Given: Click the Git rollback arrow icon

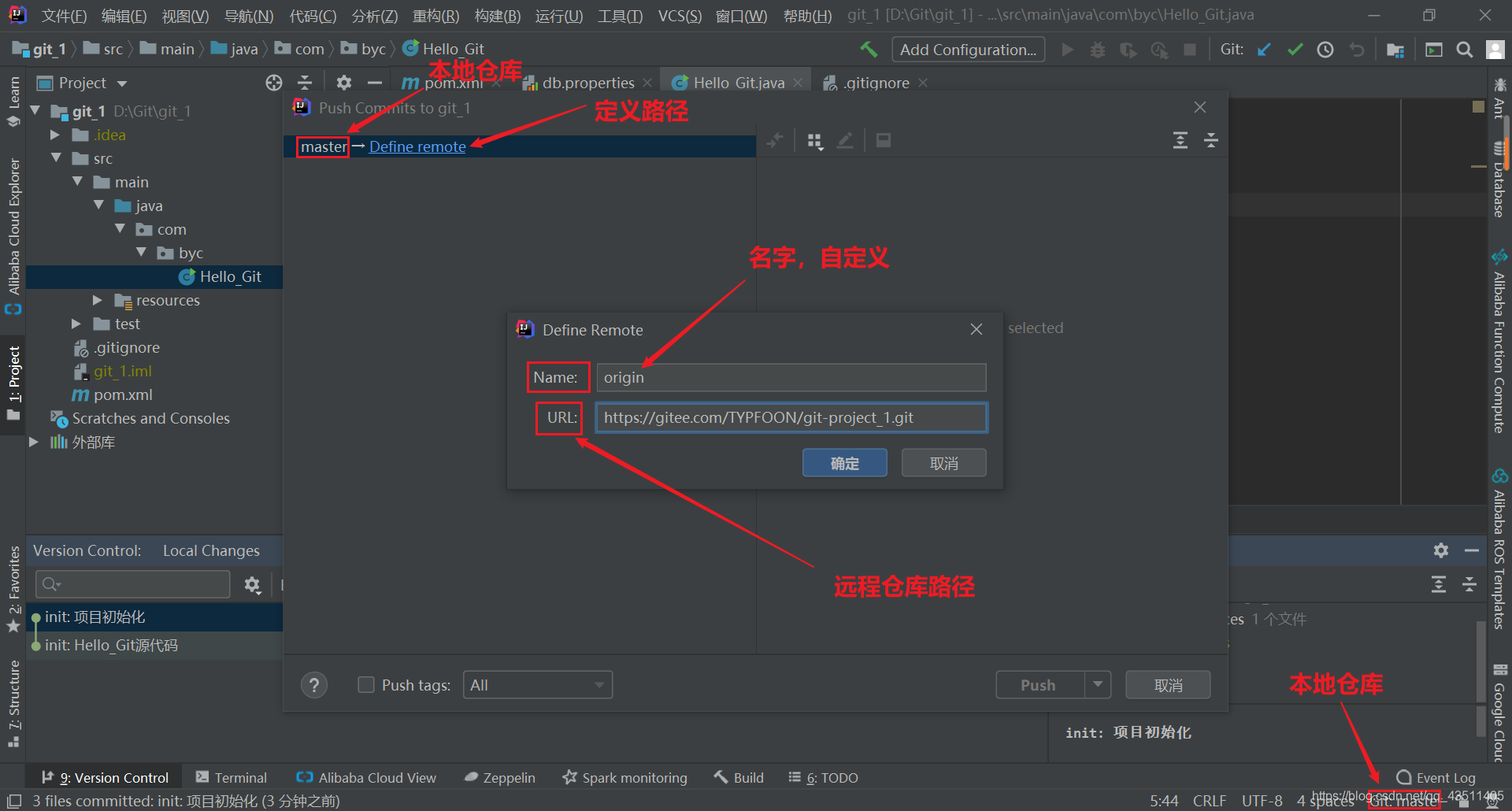Looking at the screenshot, I should click(x=1356, y=50).
